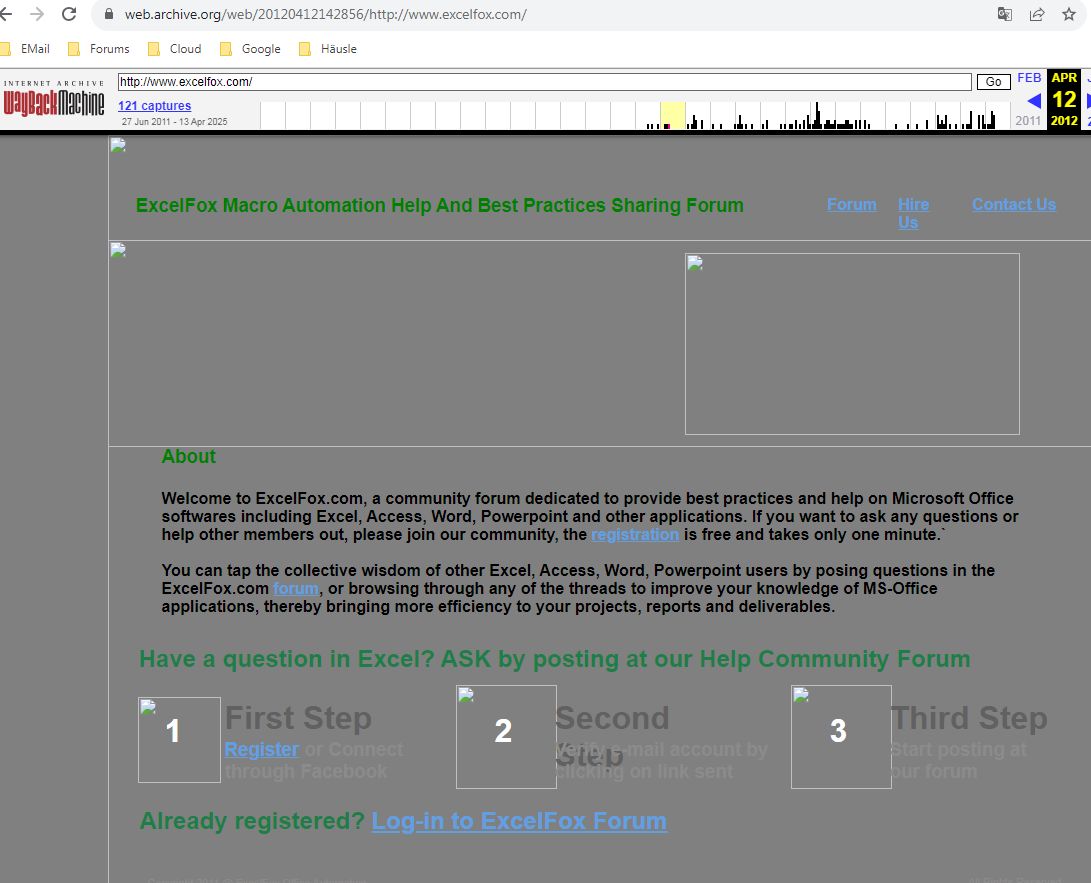
Task: Click the highlighted yellow timeline segment
Action: pyautogui.click(x=673, y=115)
